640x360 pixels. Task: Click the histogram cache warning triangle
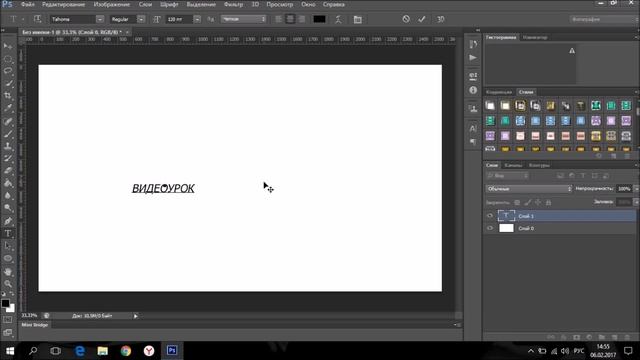572,51
